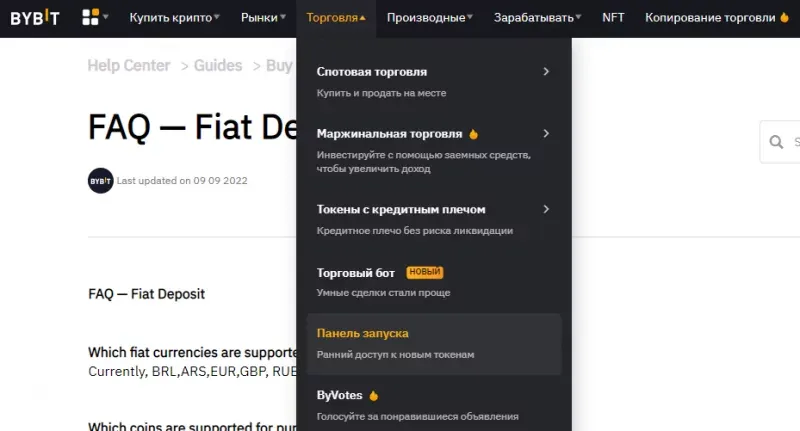Click the Умные сделки стали проще text
The width and height of the screenshot is (800, 431).
pyautogui.click(x=383, y=293)
